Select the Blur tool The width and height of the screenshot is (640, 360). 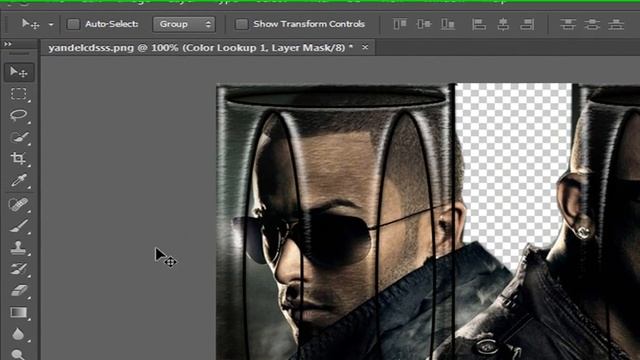tap(19, 334)
